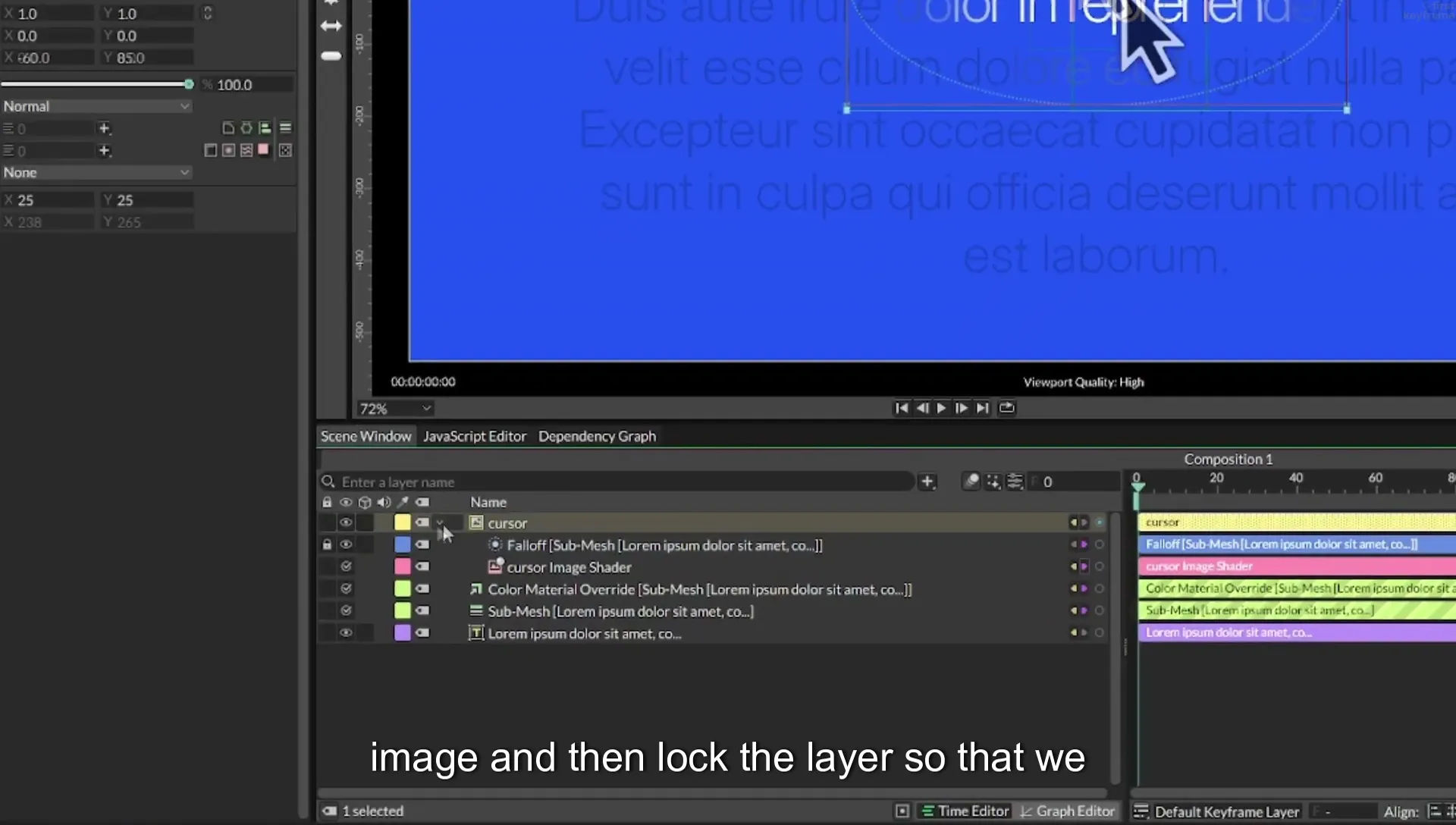
Task: Click the opacity slider handle at 100
Action: pos(189,84)
